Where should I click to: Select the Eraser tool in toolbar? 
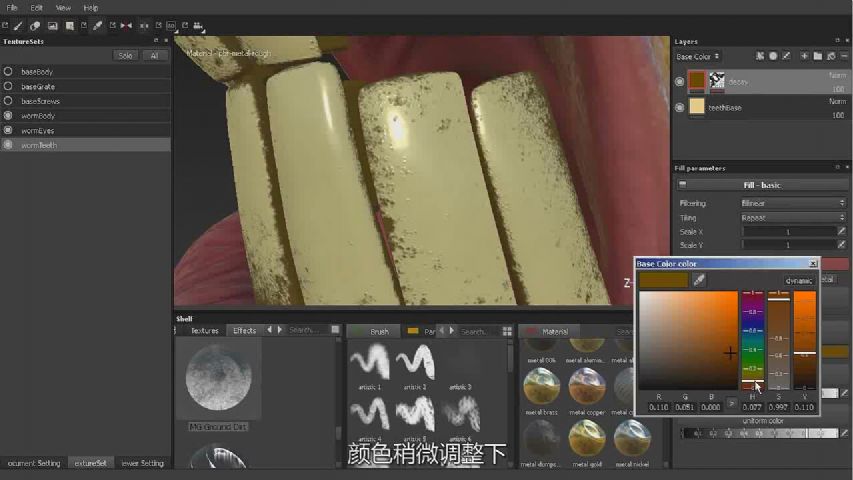point(35,26)
